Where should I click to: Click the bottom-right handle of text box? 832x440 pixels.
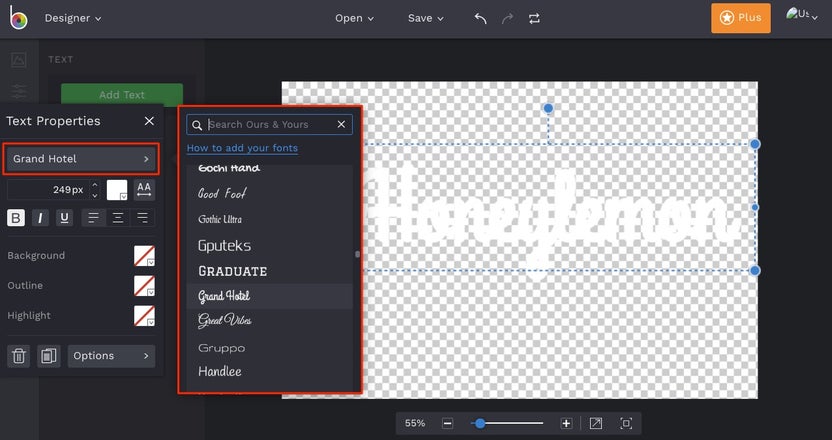(x=755, y=271)
